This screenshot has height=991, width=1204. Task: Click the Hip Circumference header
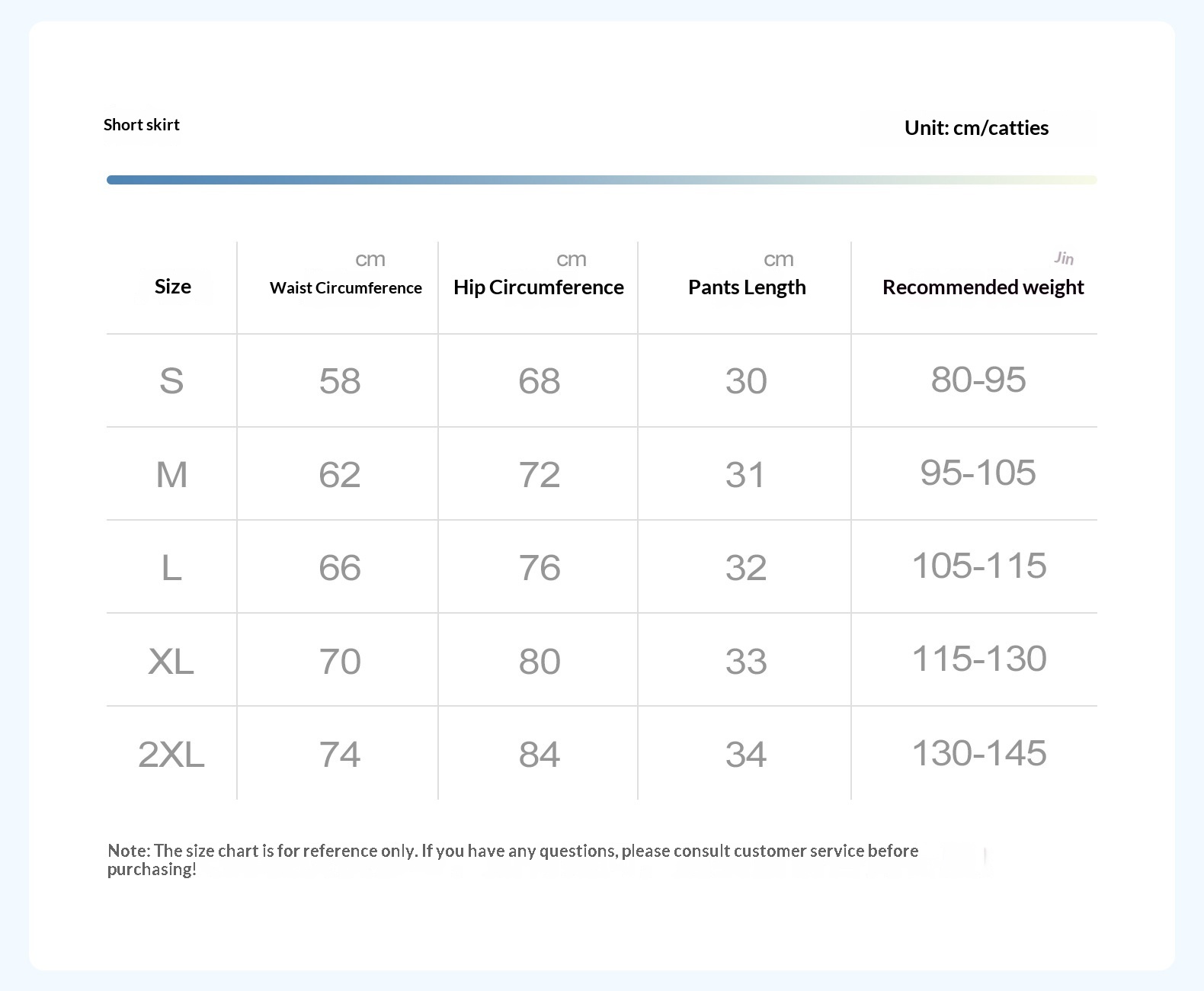[539, 287]
